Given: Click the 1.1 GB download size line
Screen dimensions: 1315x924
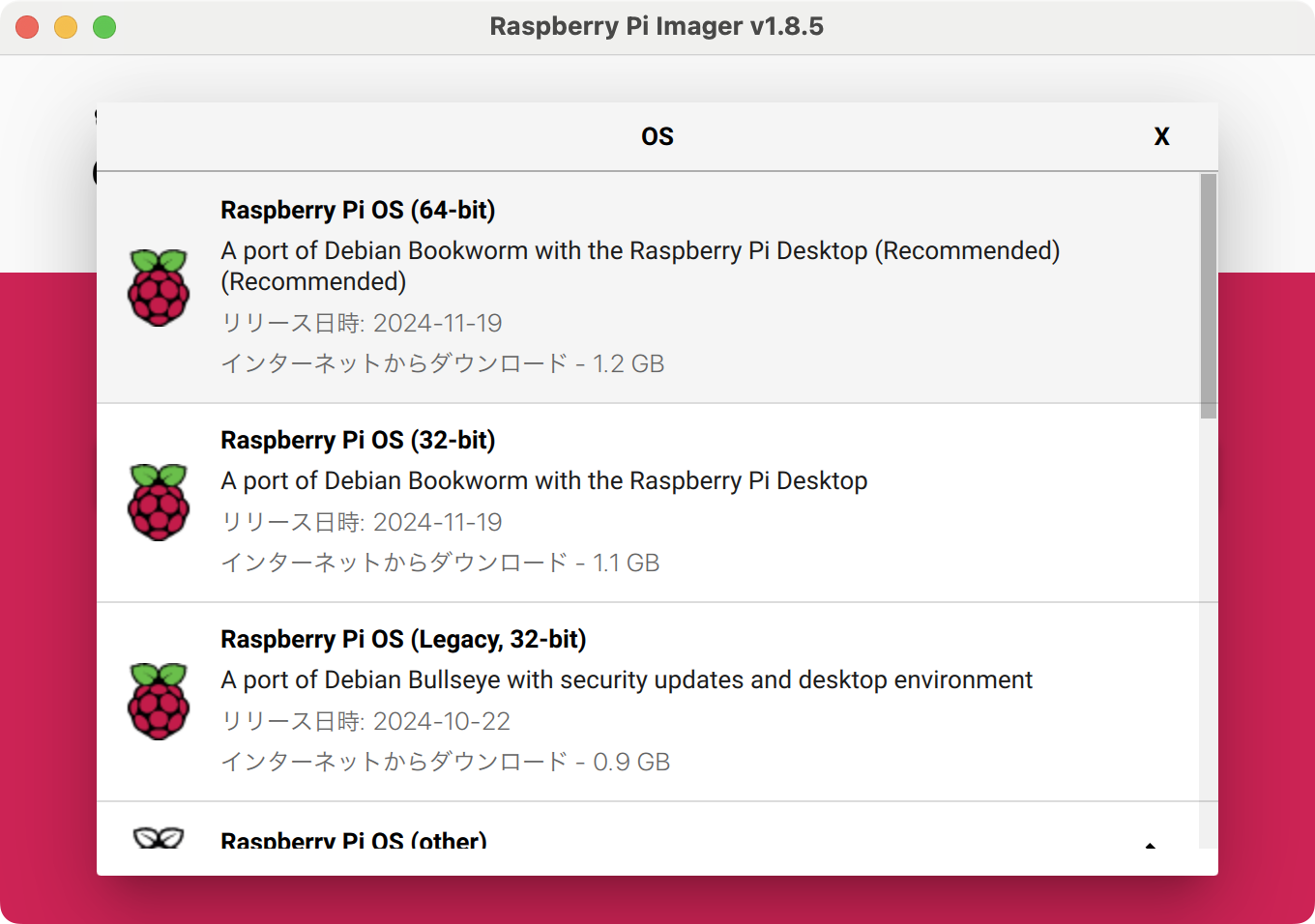Looking at the screenshot, I should 440,563.
